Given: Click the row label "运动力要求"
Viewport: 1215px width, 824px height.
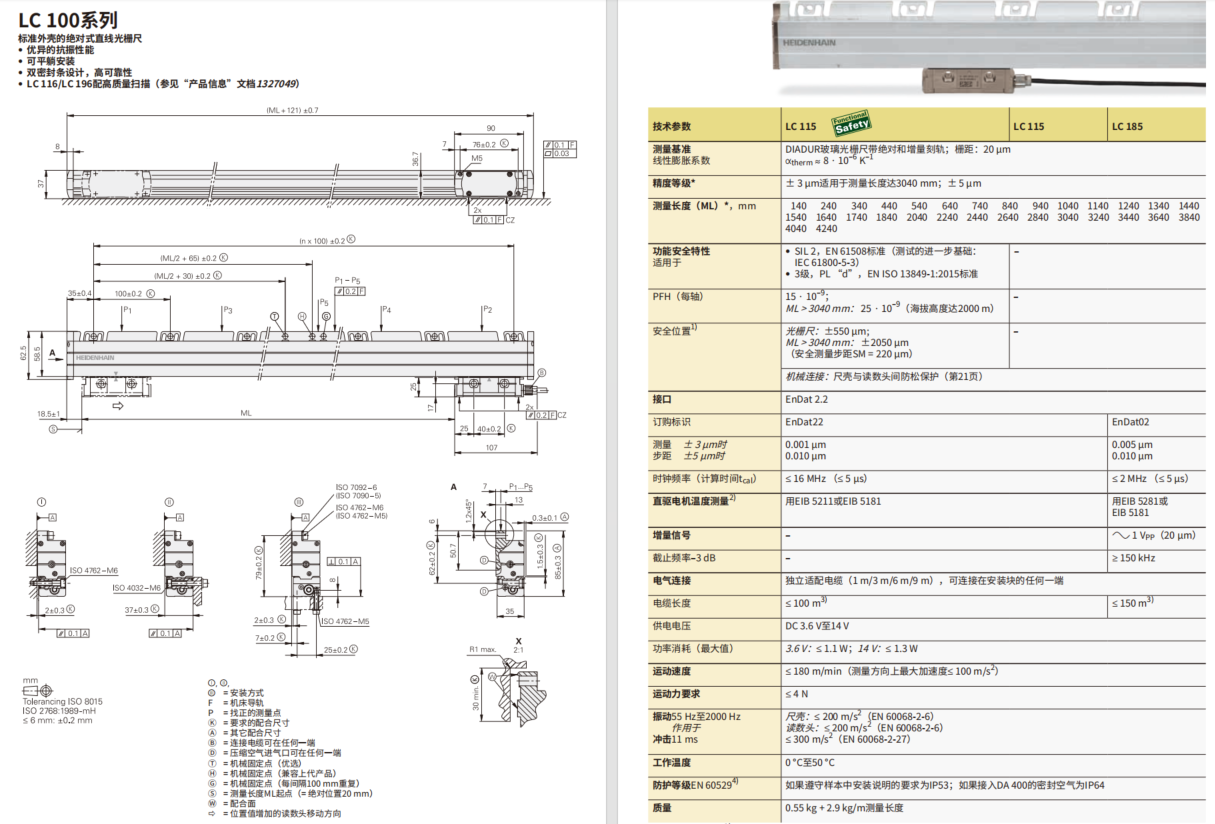Looking at the screenshot, I should [676, 693].
